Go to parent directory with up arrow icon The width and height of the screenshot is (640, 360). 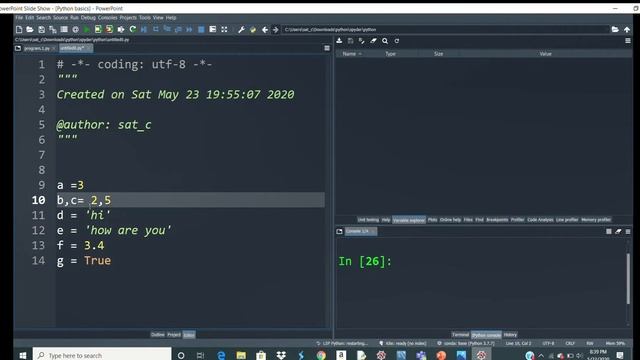pos(627,29)
